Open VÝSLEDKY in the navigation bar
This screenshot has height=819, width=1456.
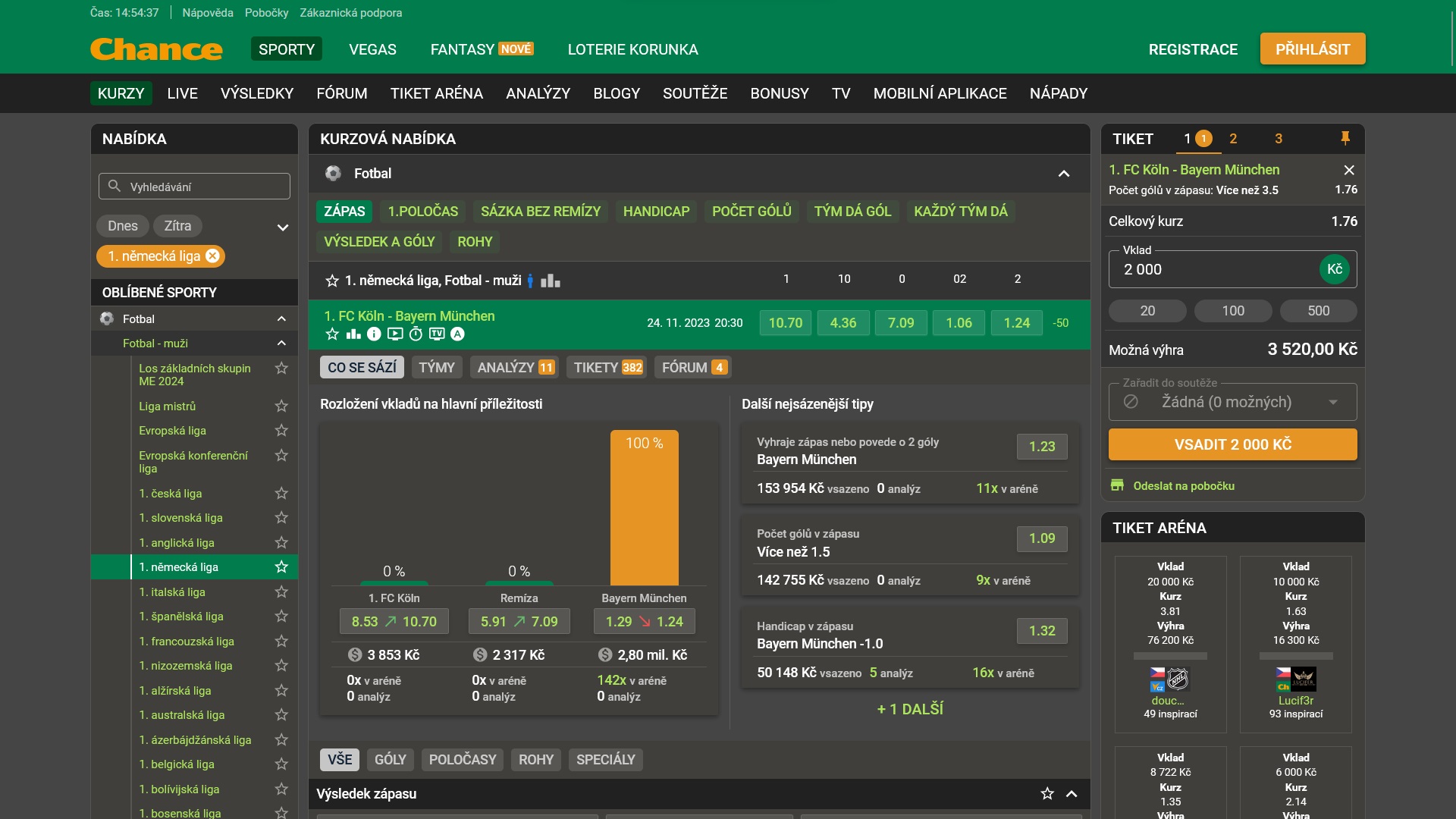pyautogui.click(x=257, y=93)
